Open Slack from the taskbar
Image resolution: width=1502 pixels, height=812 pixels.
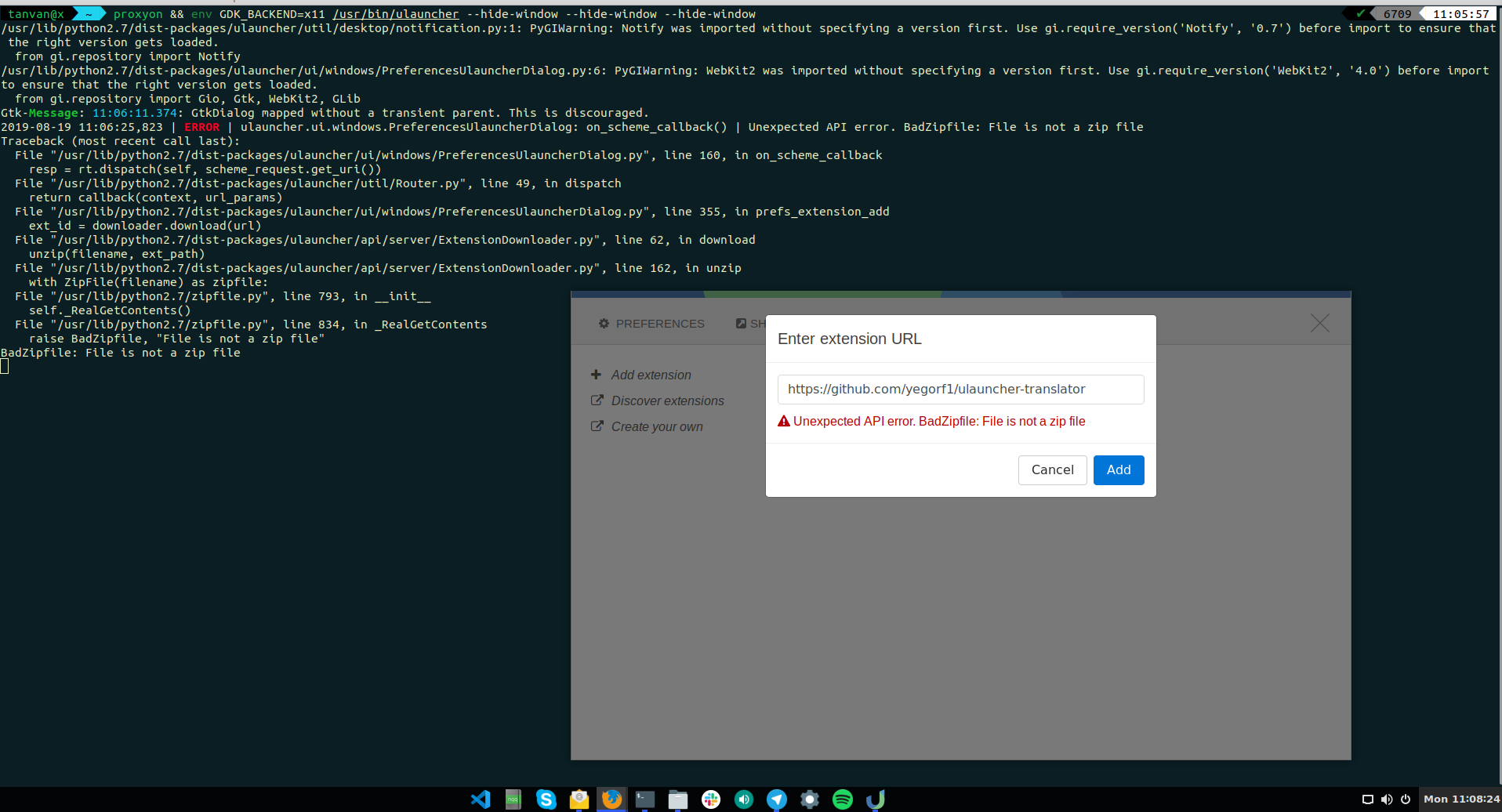click(x=710, y=799)
